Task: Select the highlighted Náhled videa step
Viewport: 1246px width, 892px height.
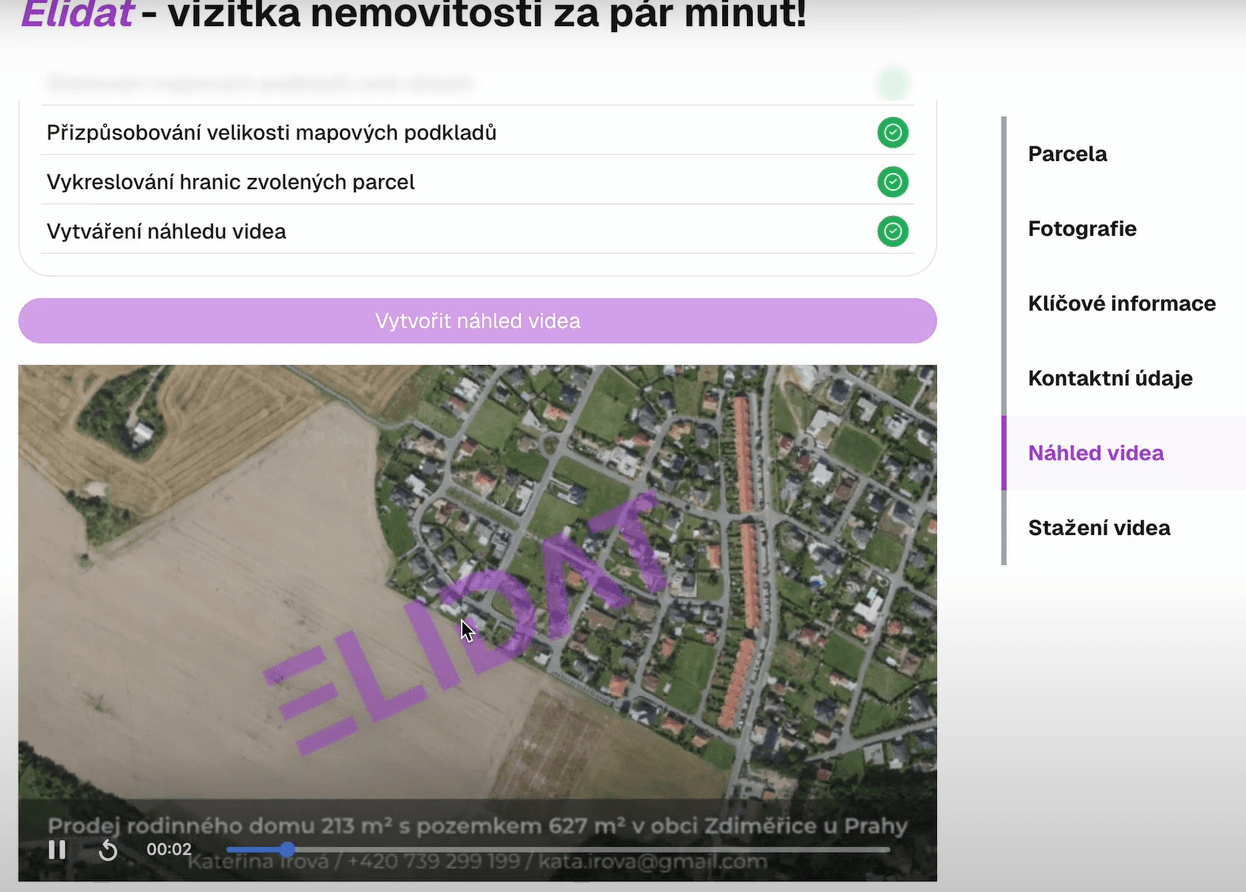Action: [x=1096, y=453]
